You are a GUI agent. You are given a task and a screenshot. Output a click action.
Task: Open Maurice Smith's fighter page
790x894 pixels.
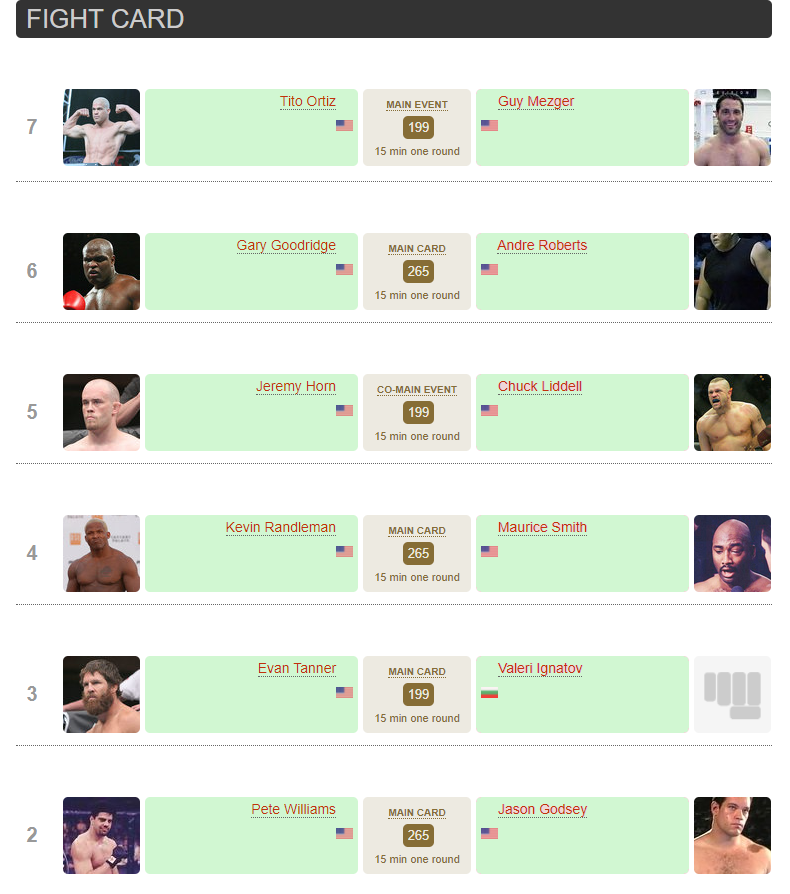pos(542,528)
